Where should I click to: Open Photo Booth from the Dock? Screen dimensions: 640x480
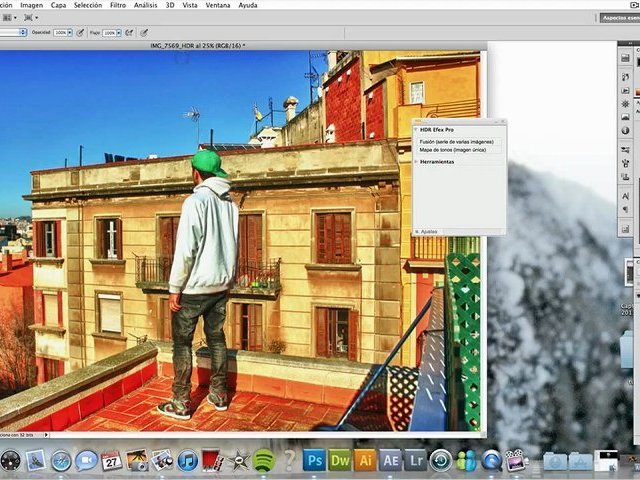point(213,461)
